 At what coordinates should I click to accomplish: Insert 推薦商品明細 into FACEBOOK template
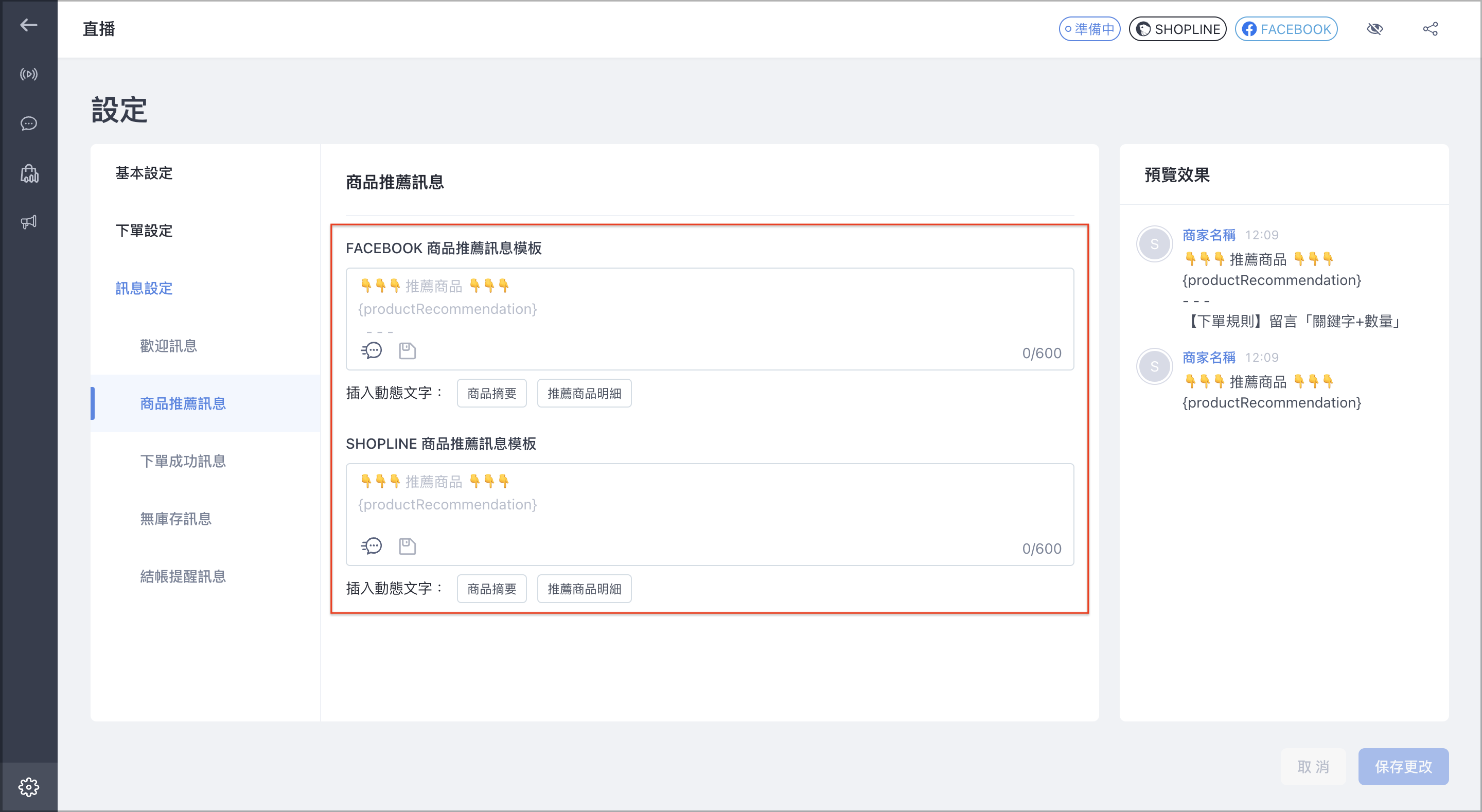click(x=584, y=393)
